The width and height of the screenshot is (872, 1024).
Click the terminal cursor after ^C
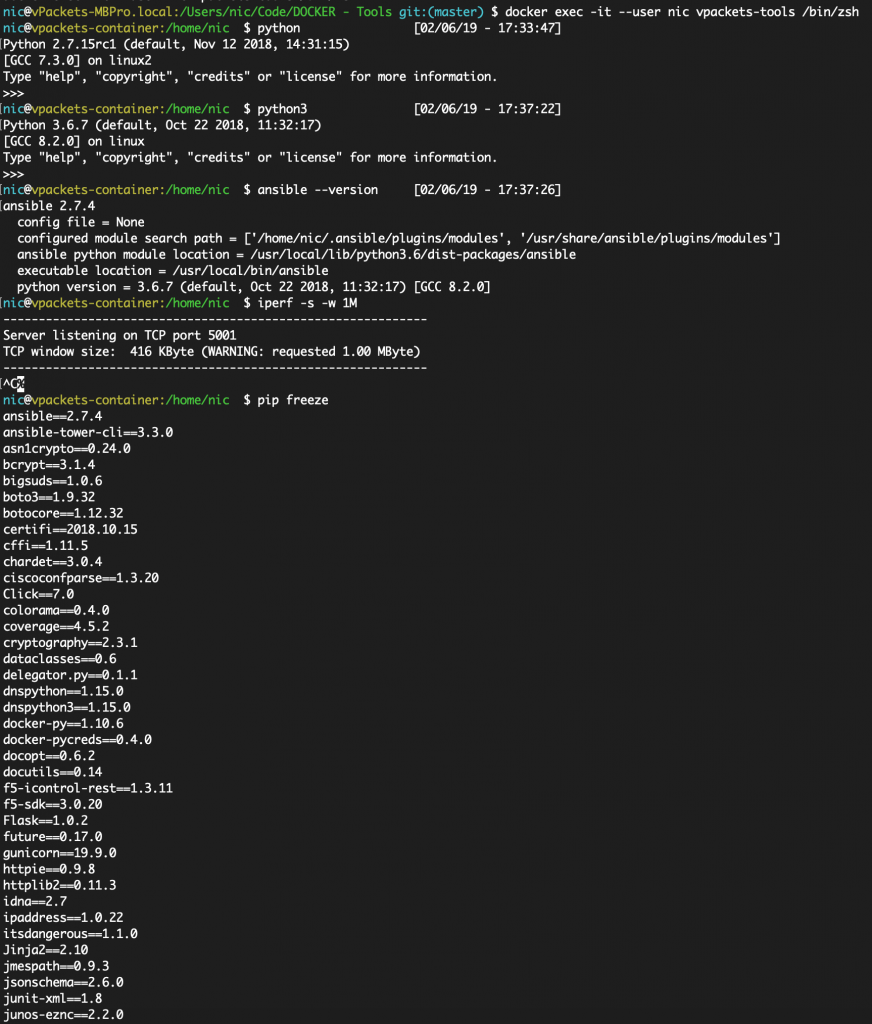click(20, 383)
